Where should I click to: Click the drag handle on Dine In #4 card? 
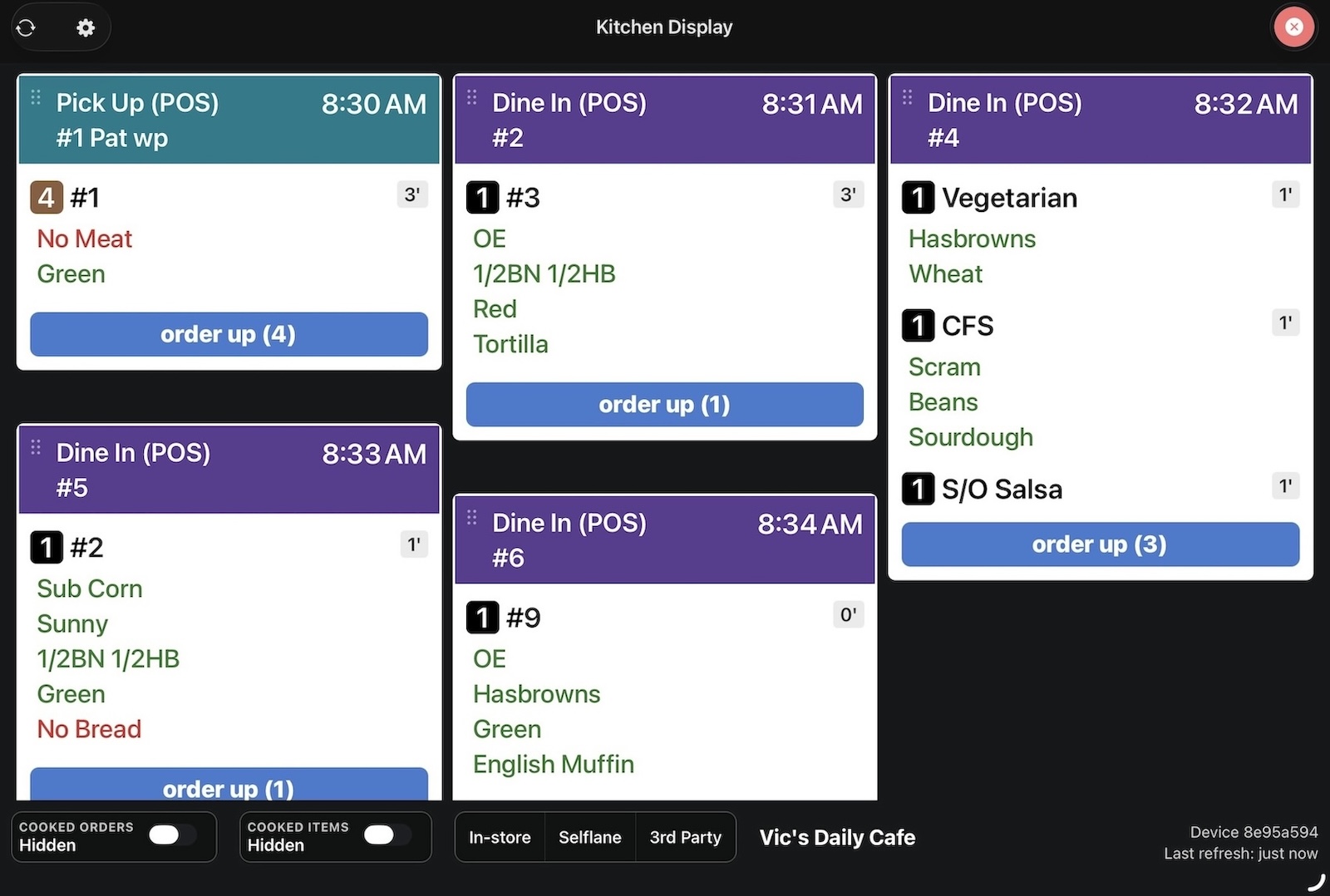click(x=906, y=97)
